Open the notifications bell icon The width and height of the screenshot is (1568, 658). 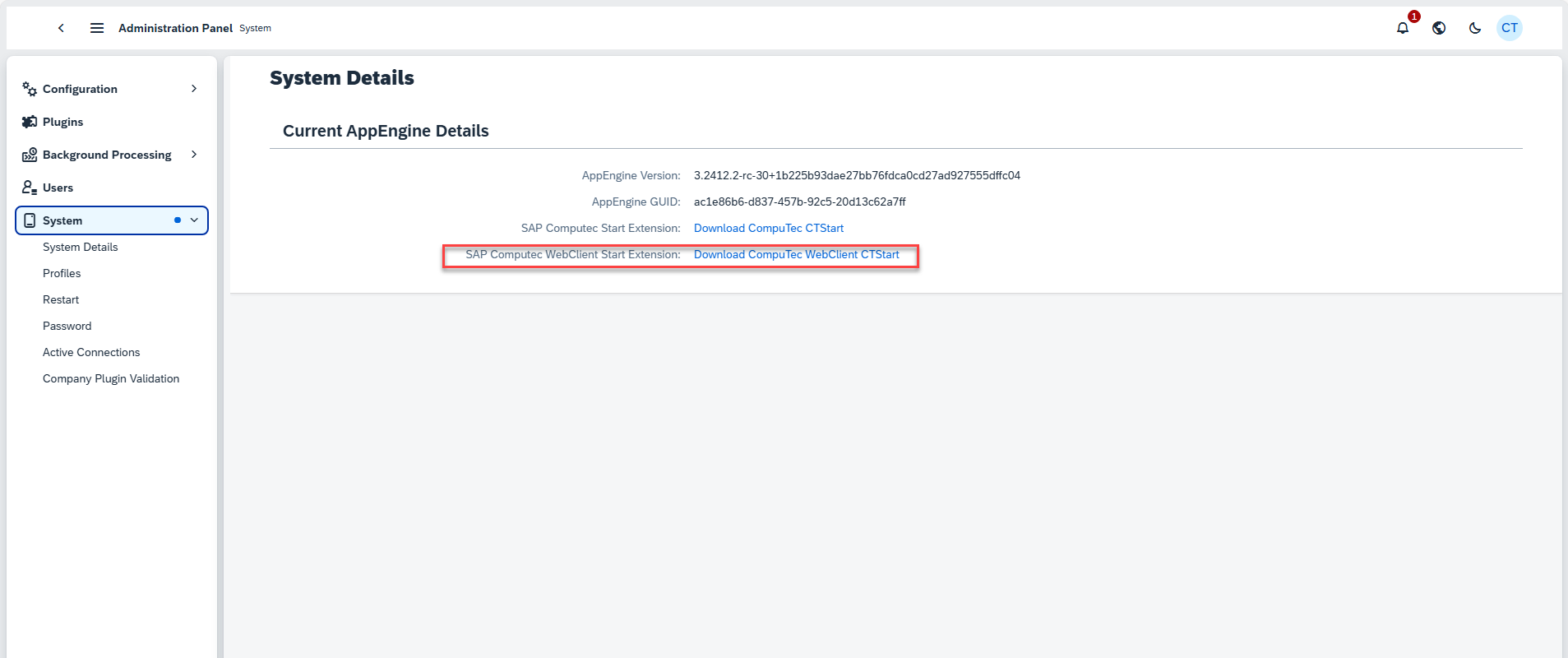click(x=1403, y=28)
